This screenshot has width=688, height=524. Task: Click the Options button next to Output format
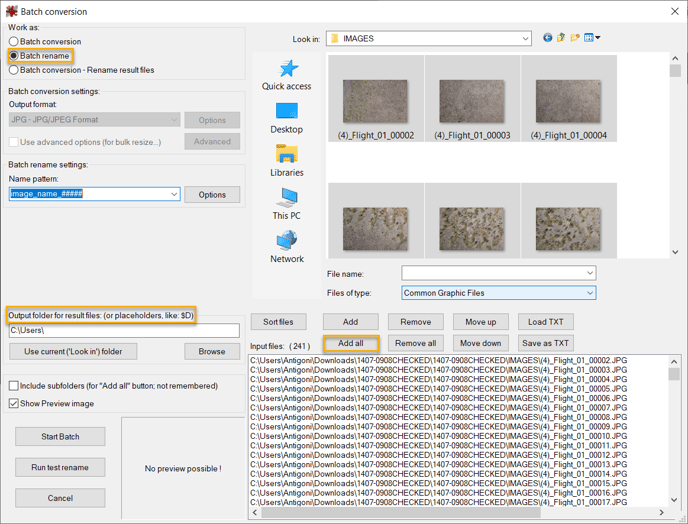click(x=212, y=120)
